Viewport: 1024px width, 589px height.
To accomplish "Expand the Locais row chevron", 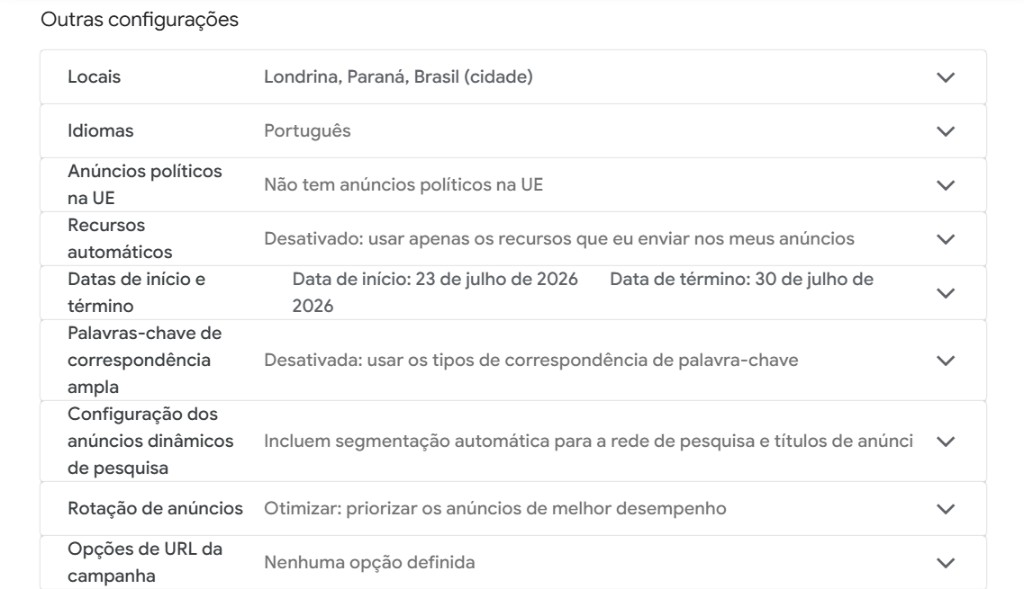I will (946, 77).
